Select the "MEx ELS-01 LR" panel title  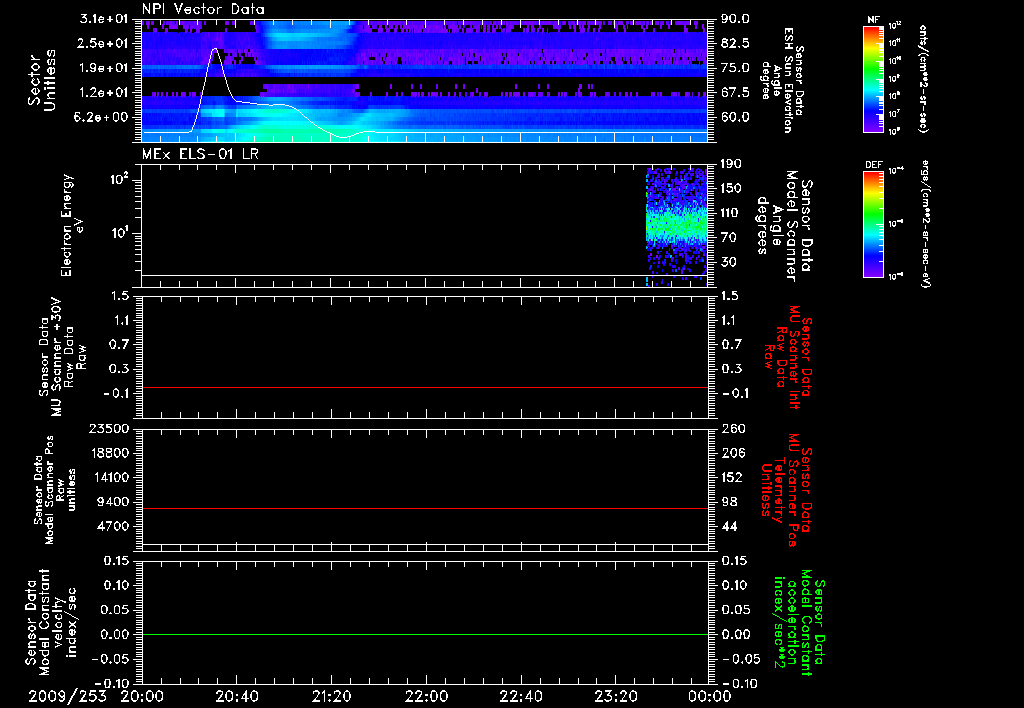coord(200,154)
